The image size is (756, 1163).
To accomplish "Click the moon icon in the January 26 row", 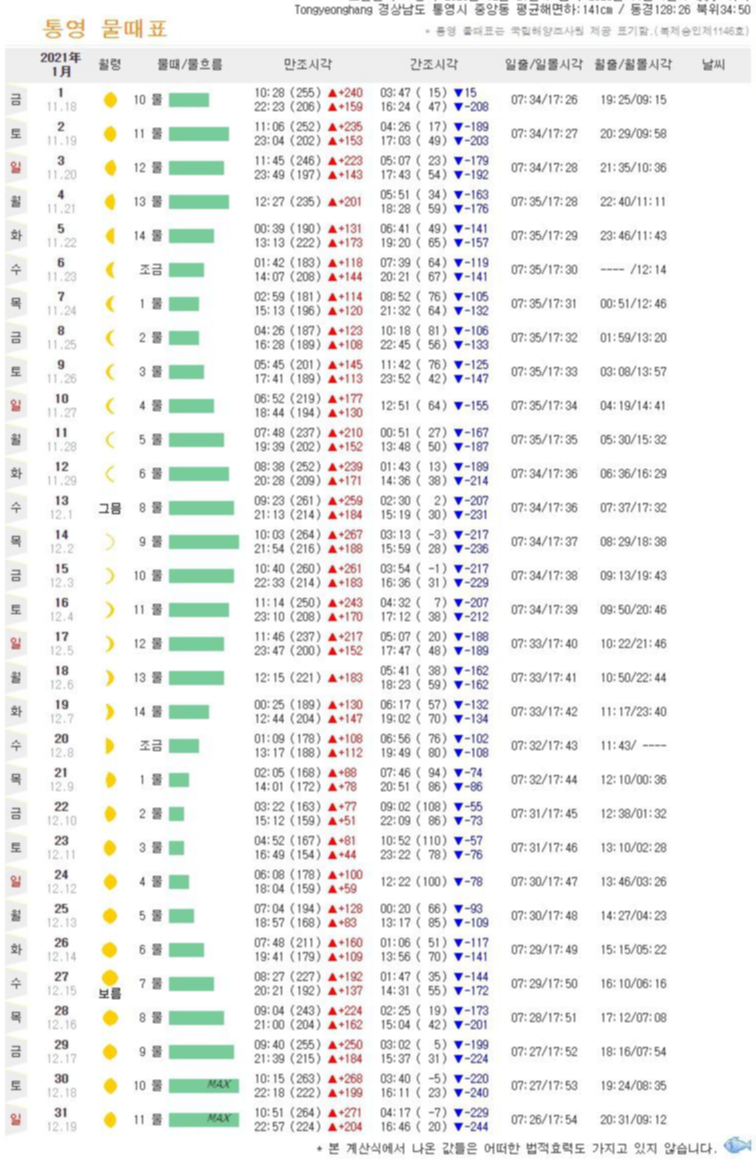I will click(x=110, y=949).
